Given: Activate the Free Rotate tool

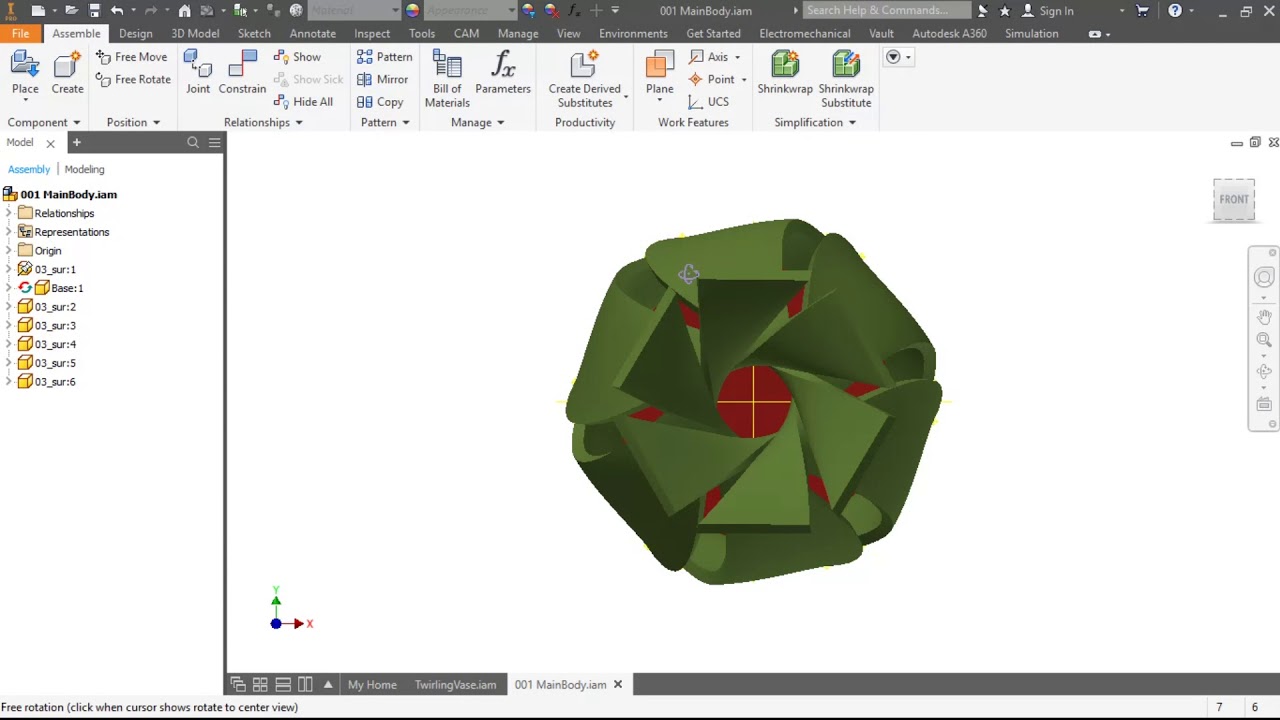Looking at the screenshot, I should tap(133, 79).
